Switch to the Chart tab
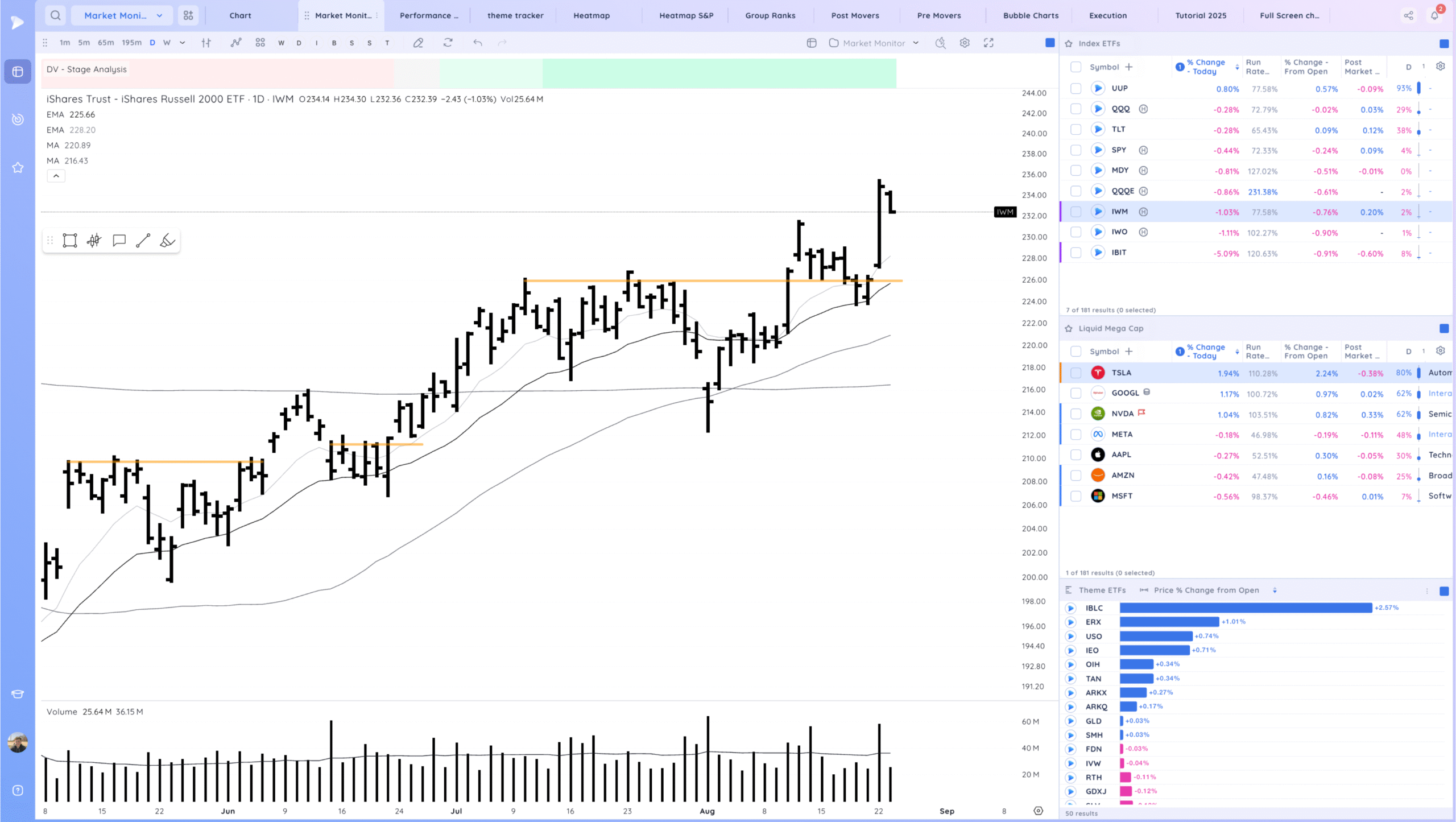 pos(240,15)
